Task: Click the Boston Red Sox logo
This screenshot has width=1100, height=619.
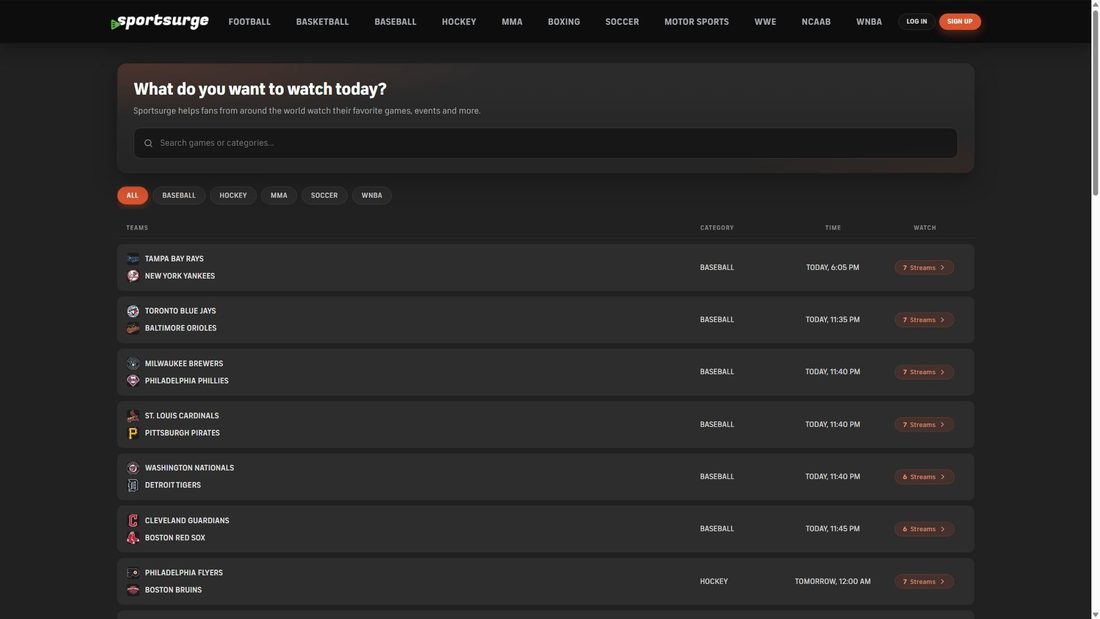Action: tap(133, 538)
